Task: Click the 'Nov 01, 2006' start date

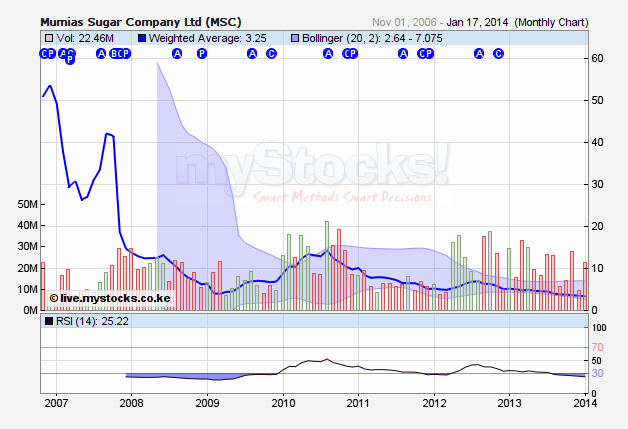Action: [405, 21]
